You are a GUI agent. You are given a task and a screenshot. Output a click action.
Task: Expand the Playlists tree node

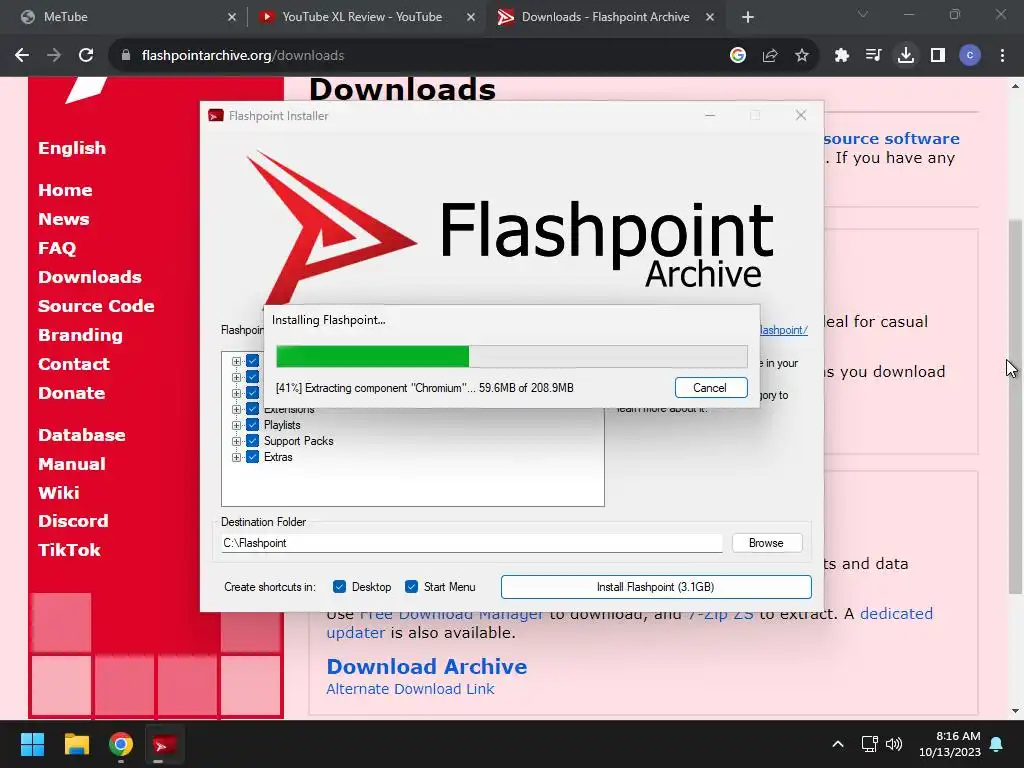click(x=236, y=425)
